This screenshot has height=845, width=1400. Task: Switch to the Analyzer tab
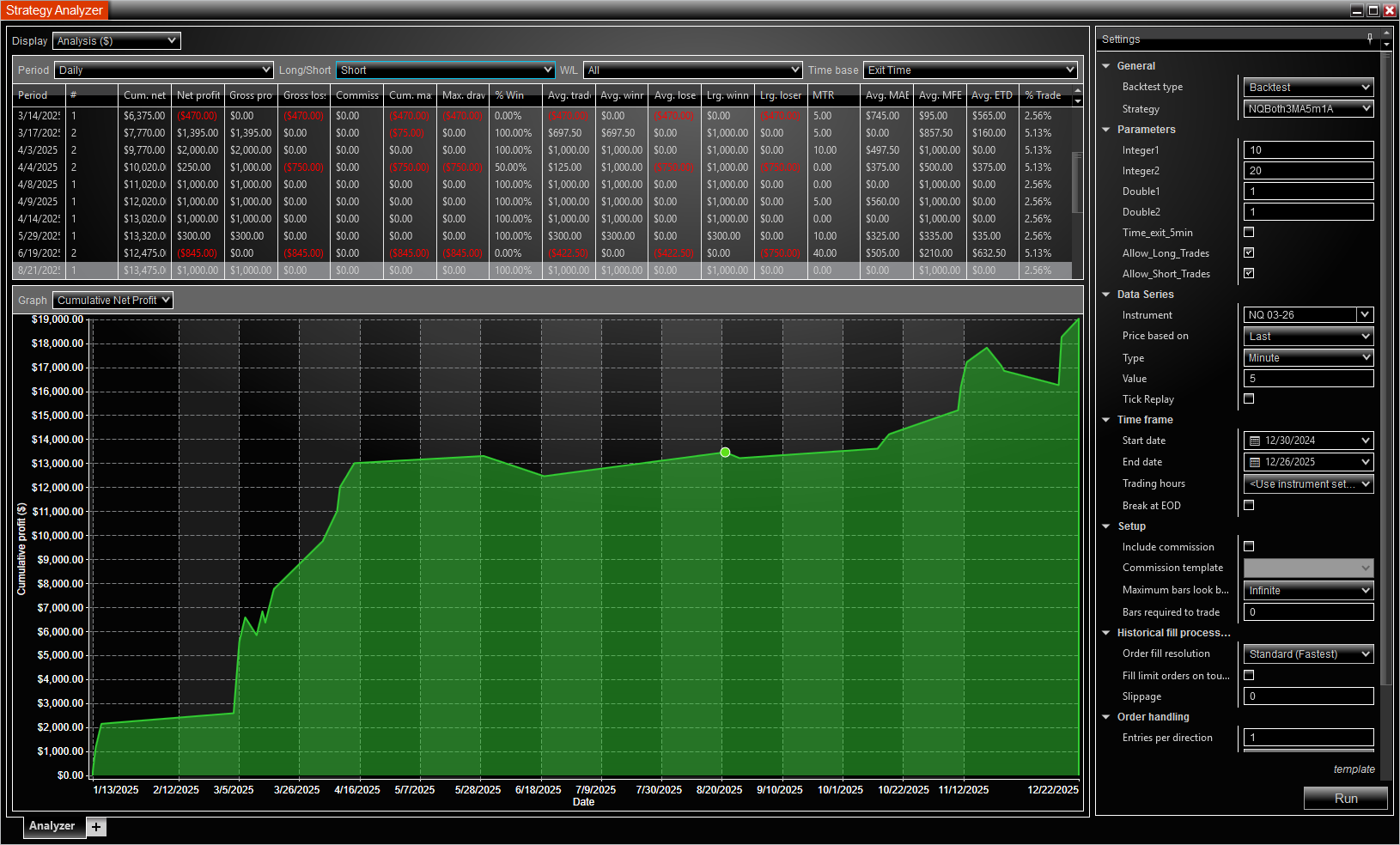[52, 826]
